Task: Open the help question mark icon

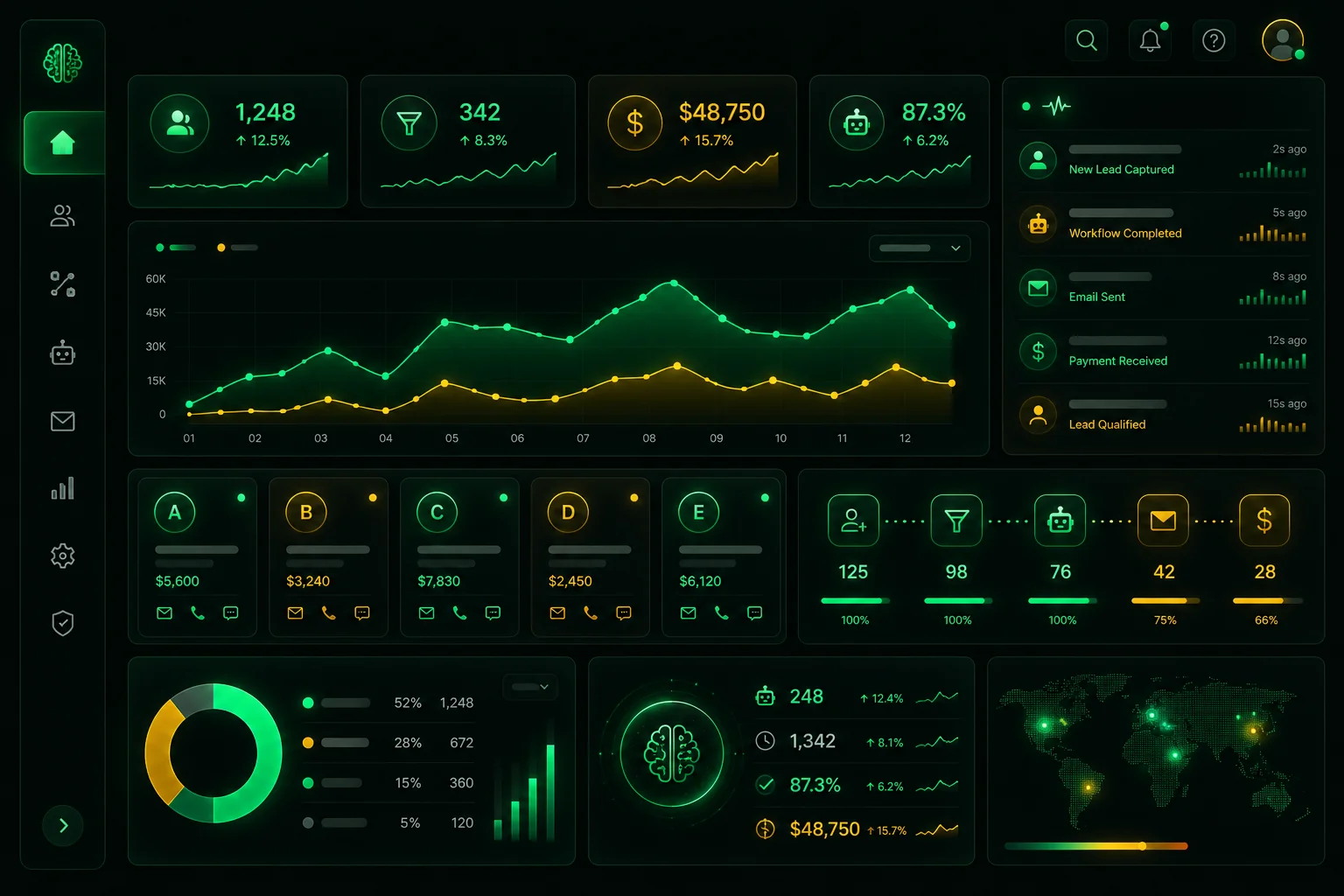Action: point(1214,40)
